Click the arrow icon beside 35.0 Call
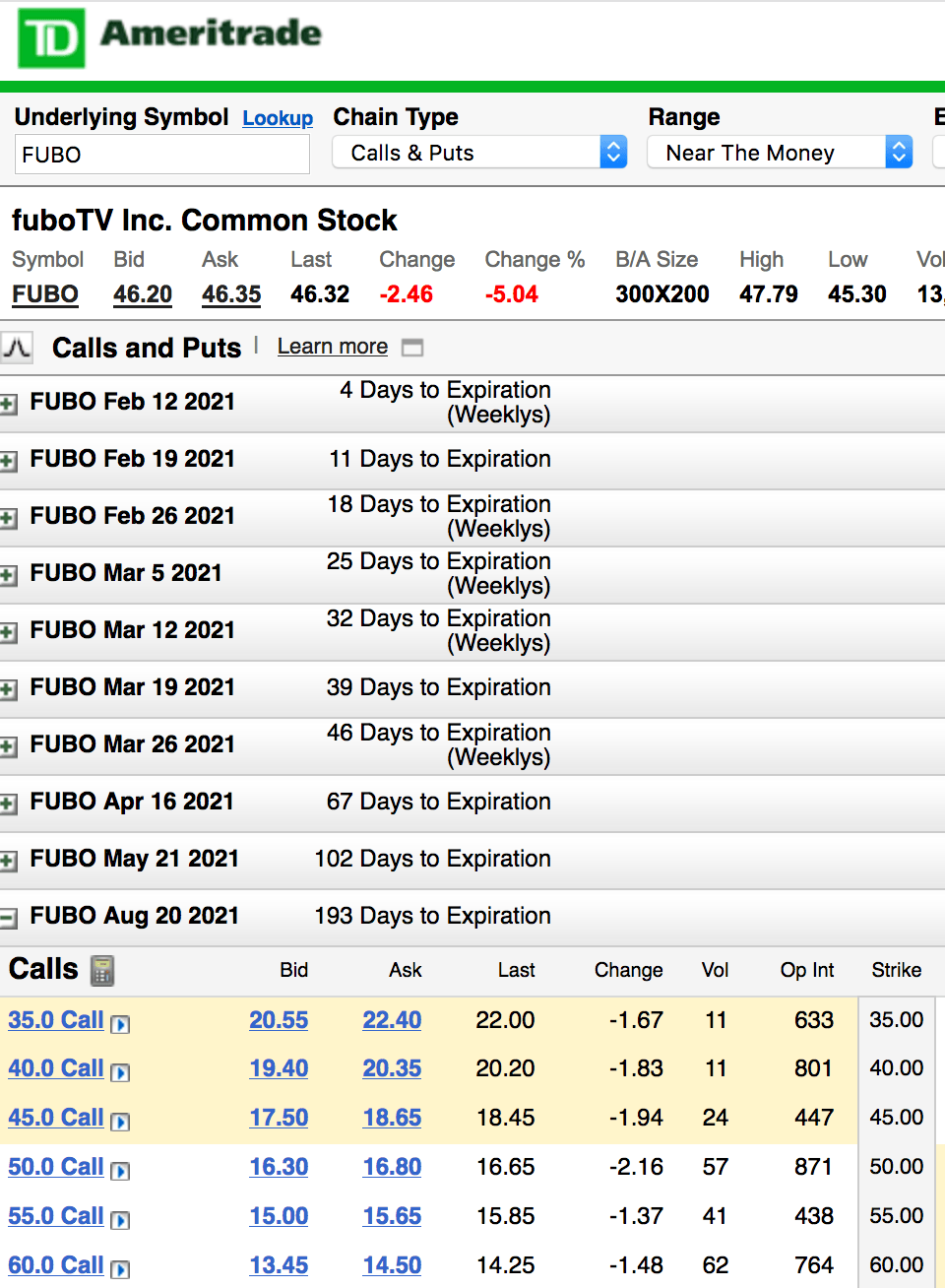Viewport: 945px width, 1288px height. [x=120, y=1024]
